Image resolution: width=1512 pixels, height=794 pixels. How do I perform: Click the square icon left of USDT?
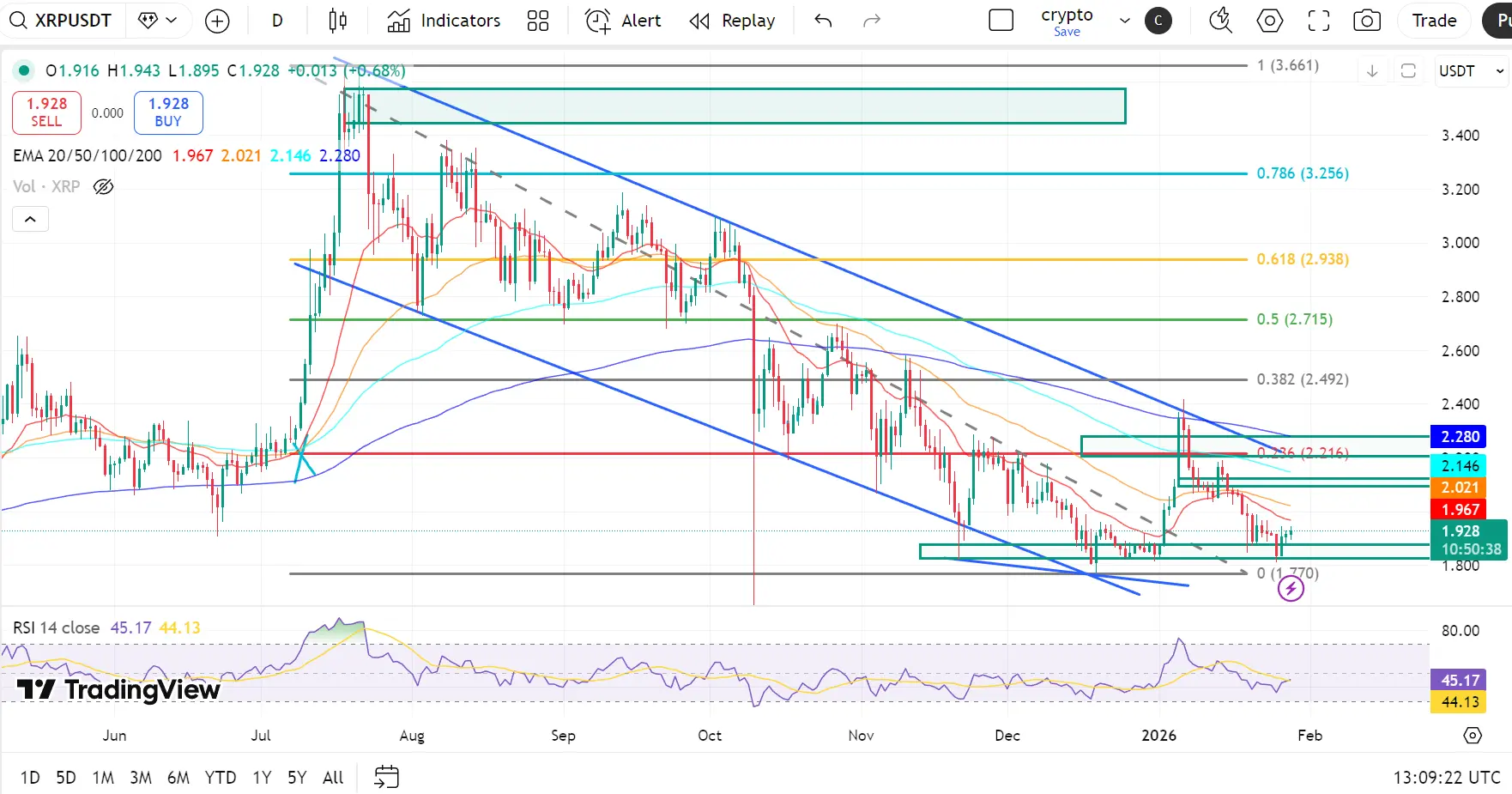pos(1408,71)
